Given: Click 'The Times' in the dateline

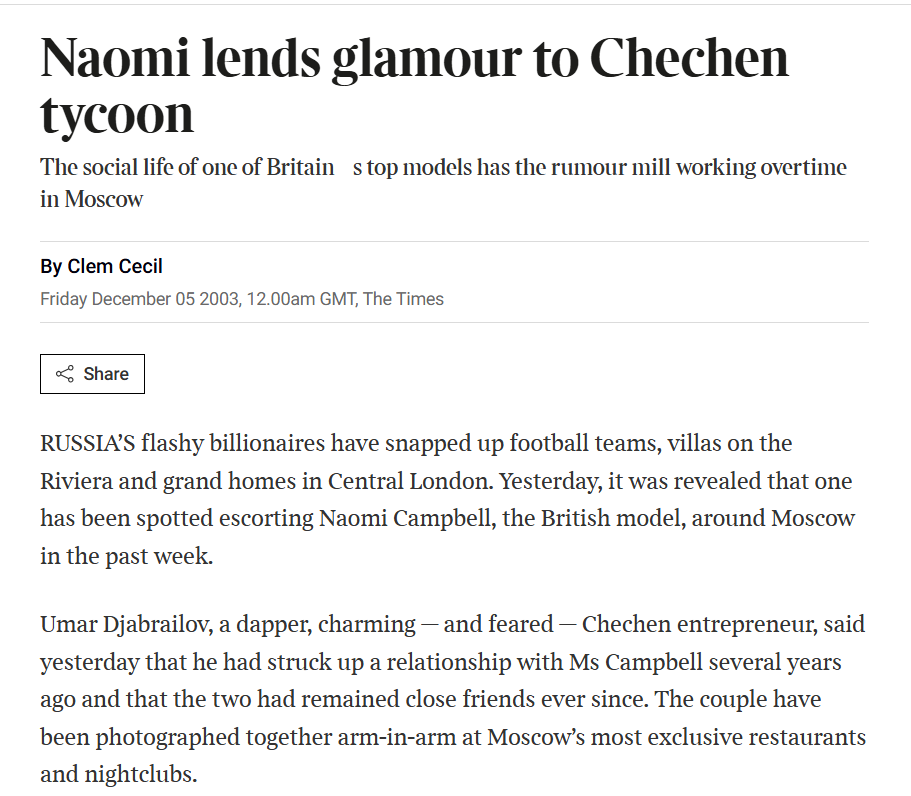Looking at the screenshot, I should [x=403, y=299].
